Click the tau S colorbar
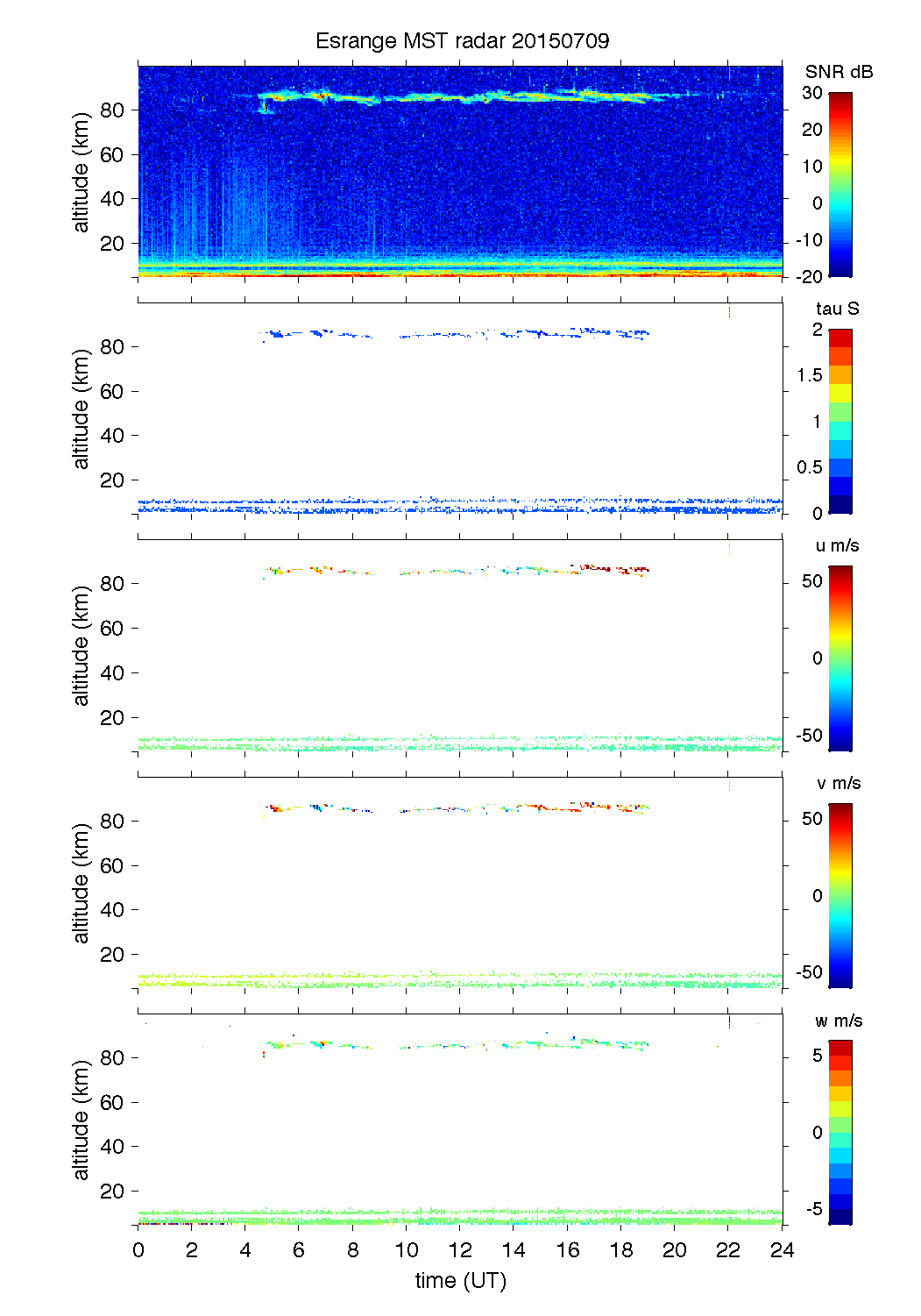The image size is (921, 1316). click(840, 421)
